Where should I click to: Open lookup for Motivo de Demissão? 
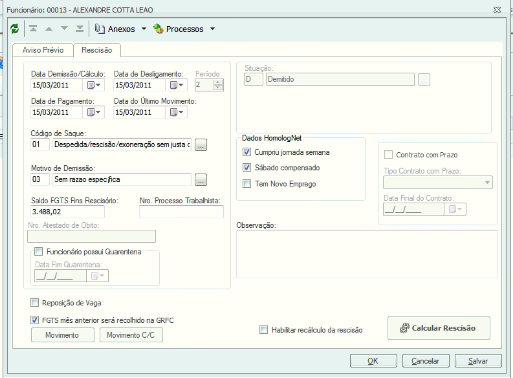(201, 180)
